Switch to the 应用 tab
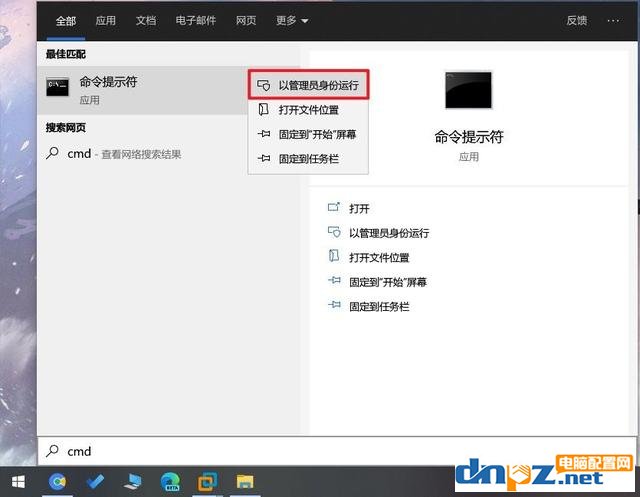 pyautogui.click(x=106, y=21)
